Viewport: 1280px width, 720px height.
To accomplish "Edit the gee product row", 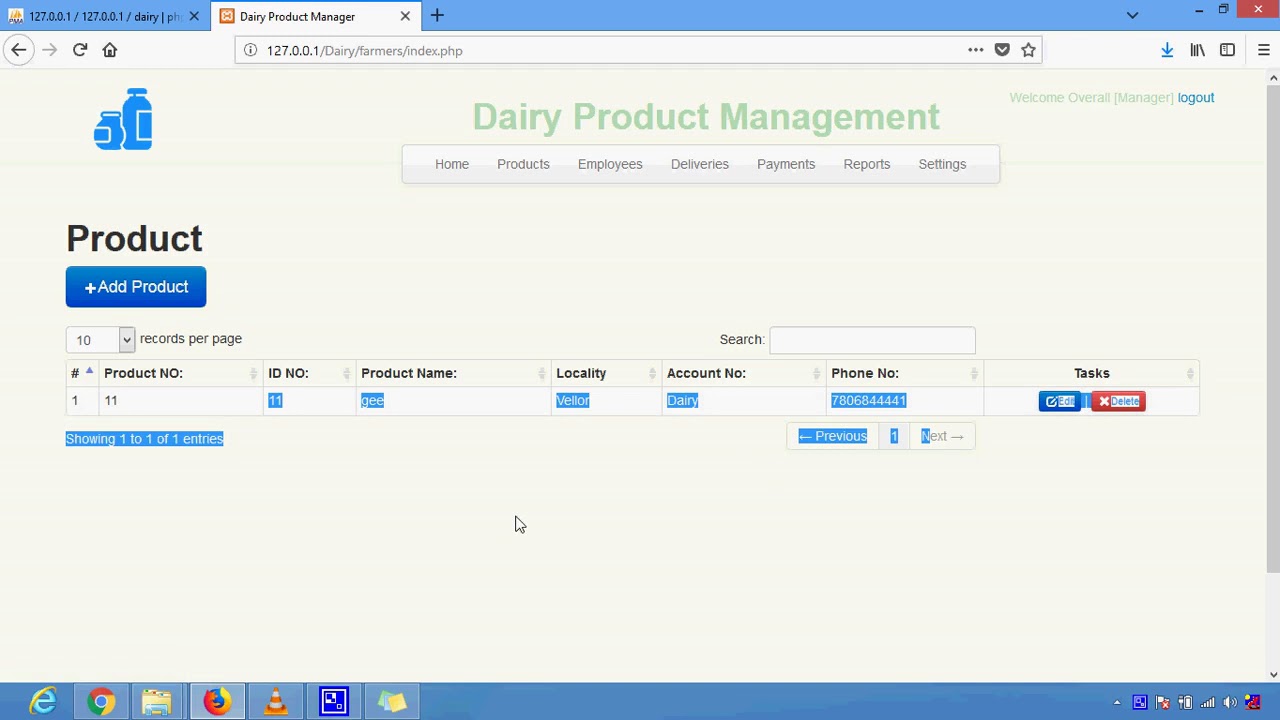I will point(1060,401).
